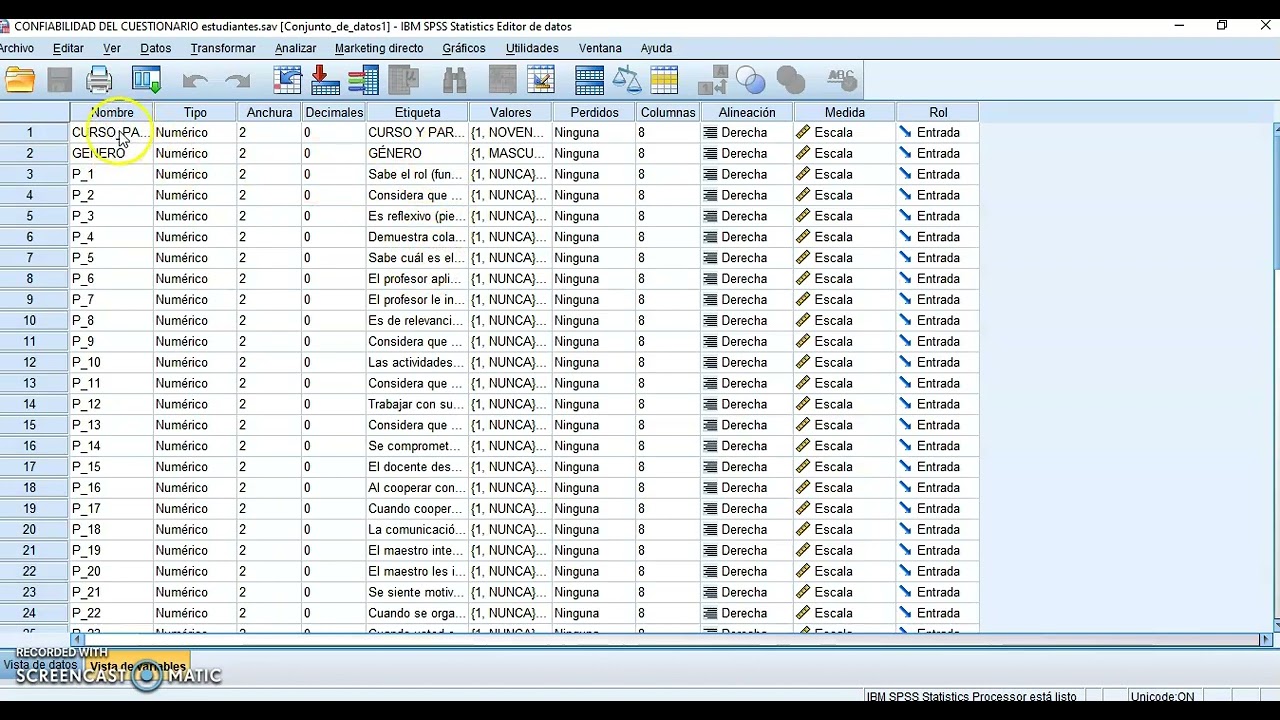
Task: Click label cell 'Las actividades...'
Action: tap(417, 362)
